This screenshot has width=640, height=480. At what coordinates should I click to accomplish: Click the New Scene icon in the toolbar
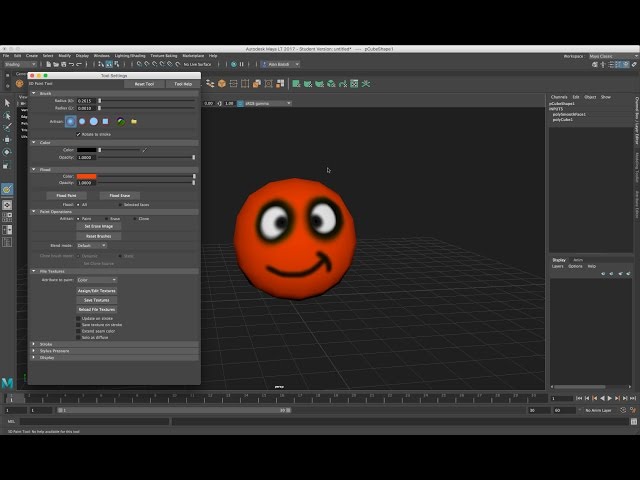(x=49, y=64)
